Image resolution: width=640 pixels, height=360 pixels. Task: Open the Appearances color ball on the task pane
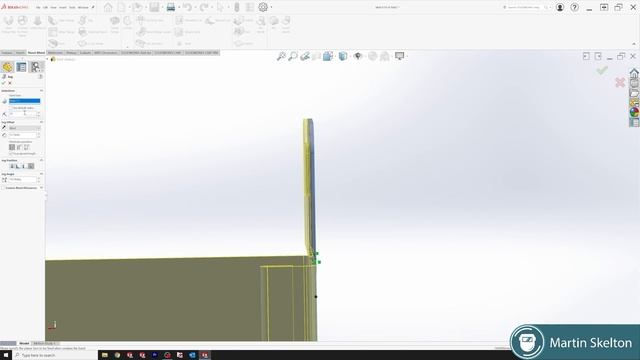point(634,112)
